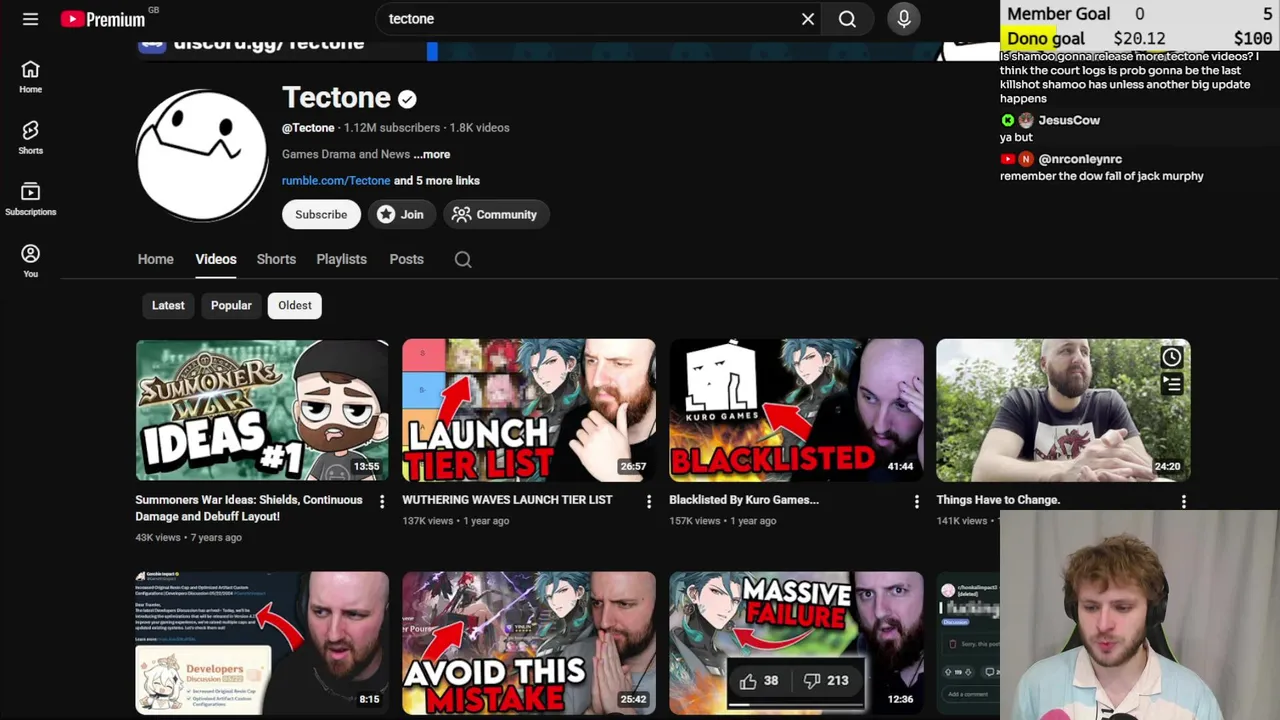Open options menu for Summoners War video
The width and height of the screenshot is (1280, 720).
pos(381,501)
